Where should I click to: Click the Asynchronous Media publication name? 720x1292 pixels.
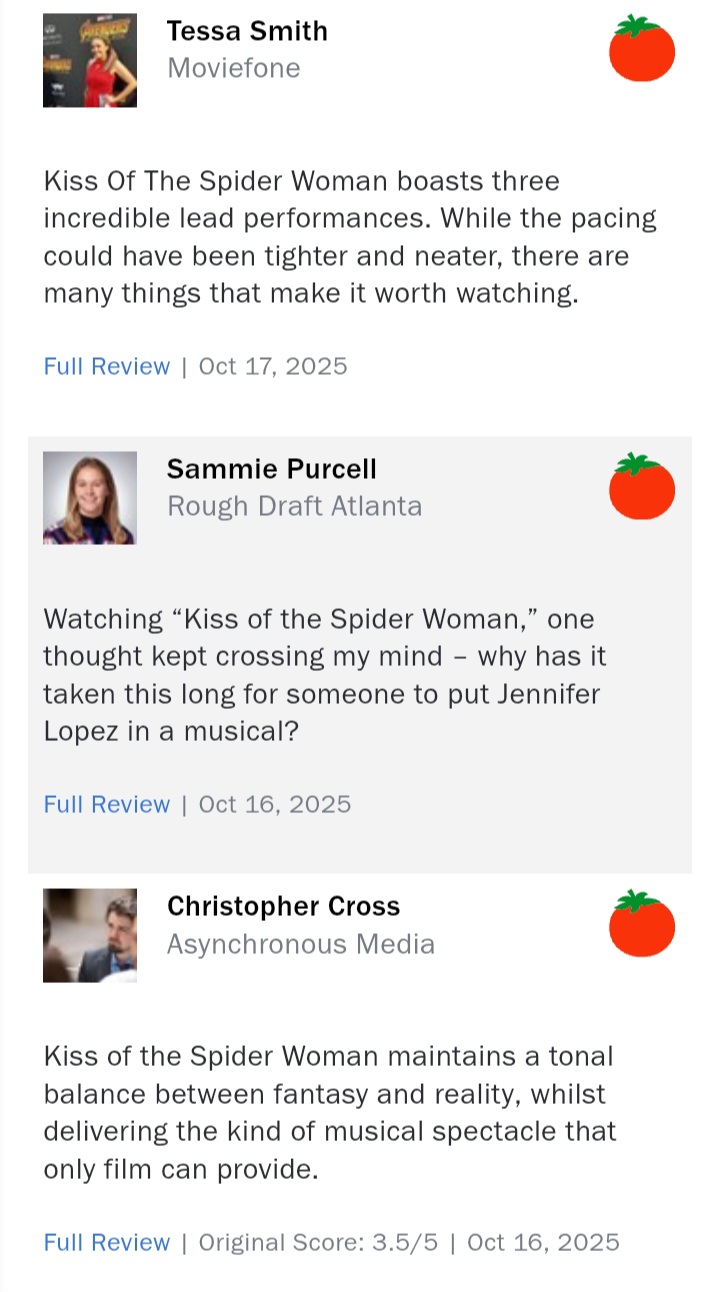pyautogui.click(x=300, y=944)
